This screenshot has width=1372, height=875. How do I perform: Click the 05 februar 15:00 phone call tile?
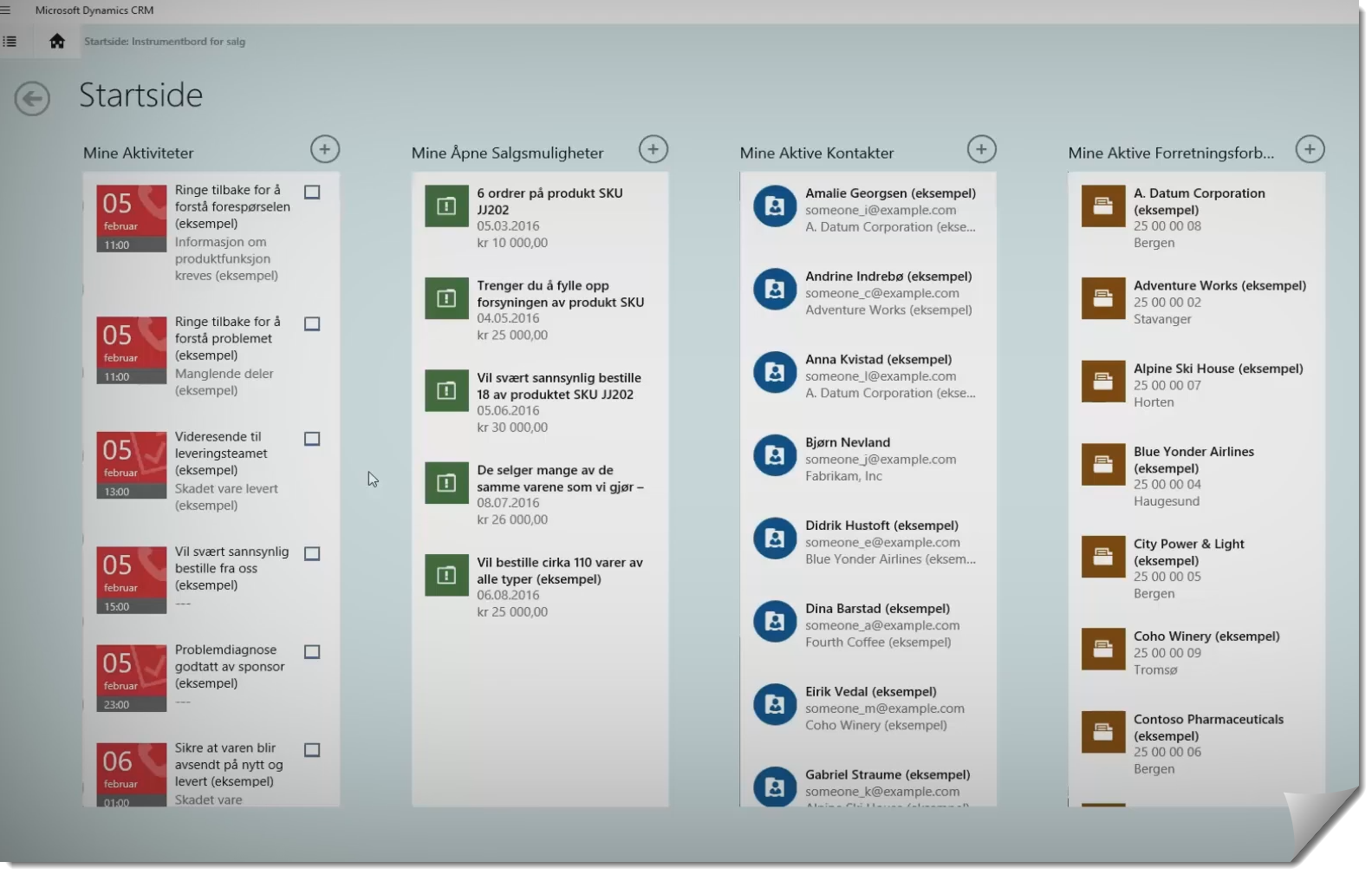tap(131, 579)
